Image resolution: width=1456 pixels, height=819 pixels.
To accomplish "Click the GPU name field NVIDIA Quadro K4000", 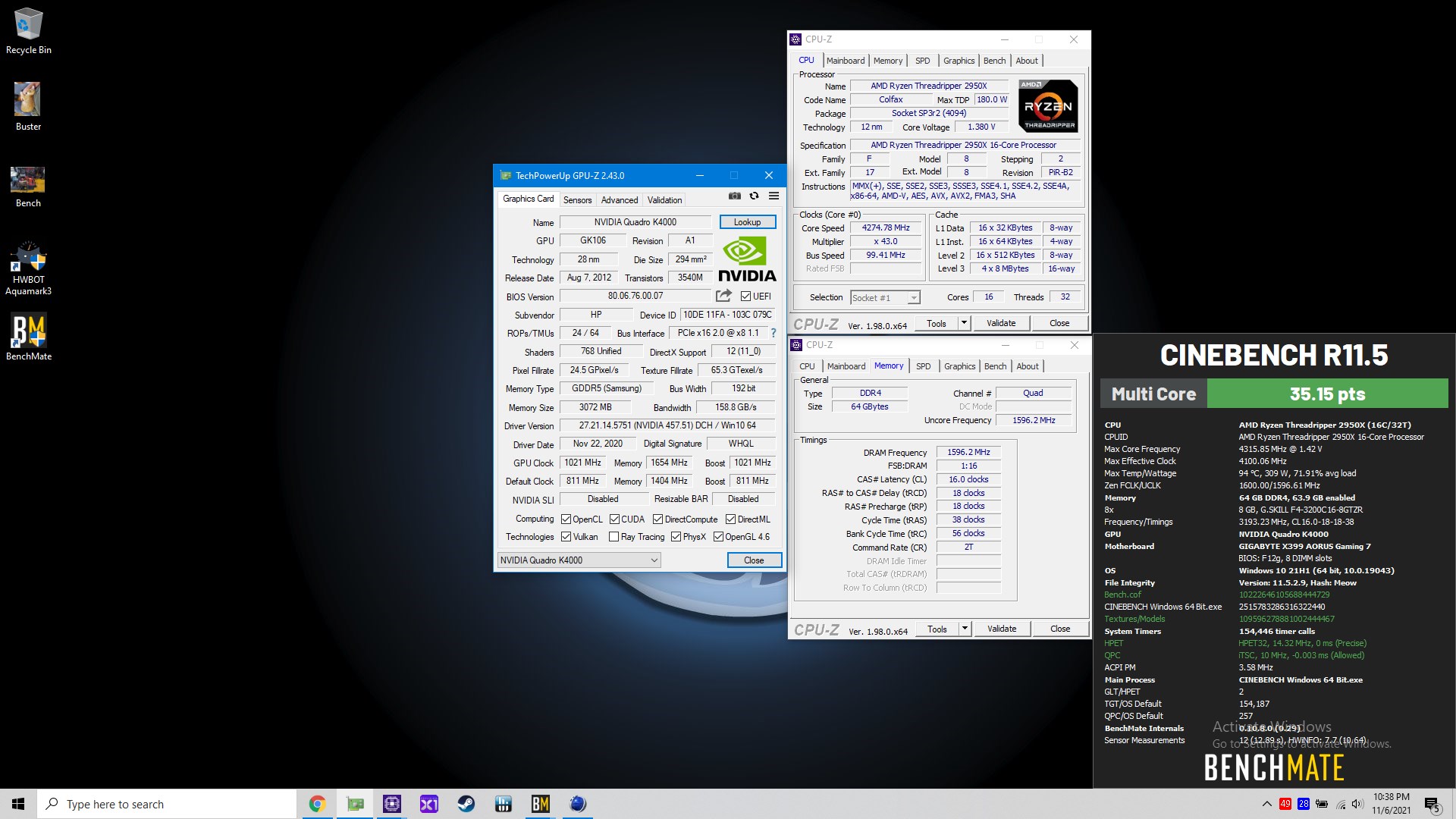I will [635, 222].
